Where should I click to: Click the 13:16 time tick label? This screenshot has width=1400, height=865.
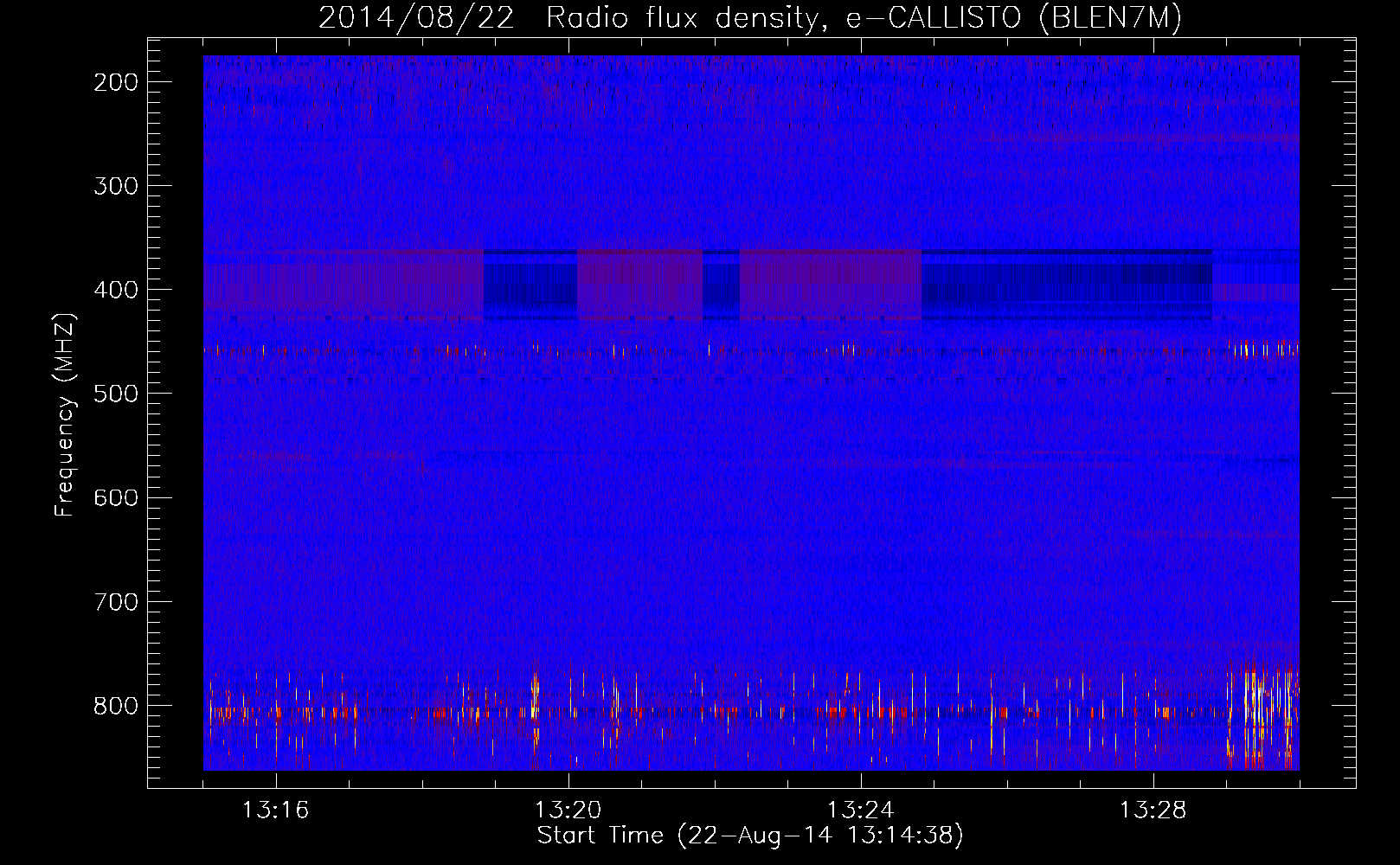(275, 811)
